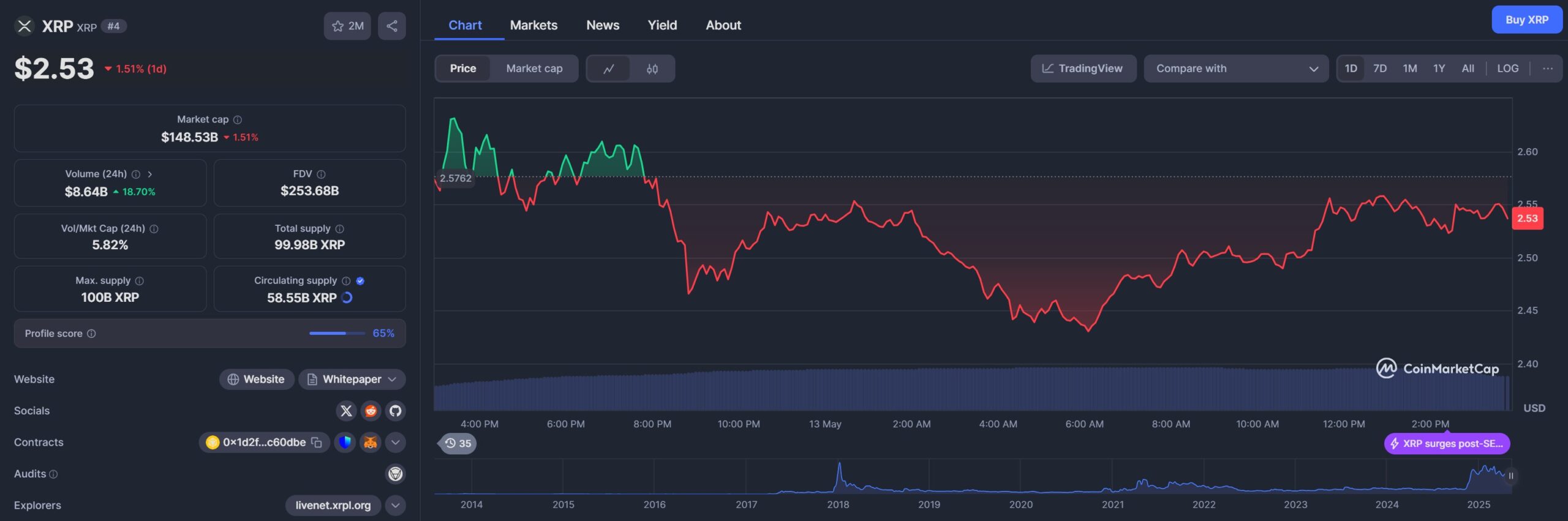The width and height of the screenshot is (1568, 521).
Task: Click the 35 history events badge
Action: click(x=458, y=443)
